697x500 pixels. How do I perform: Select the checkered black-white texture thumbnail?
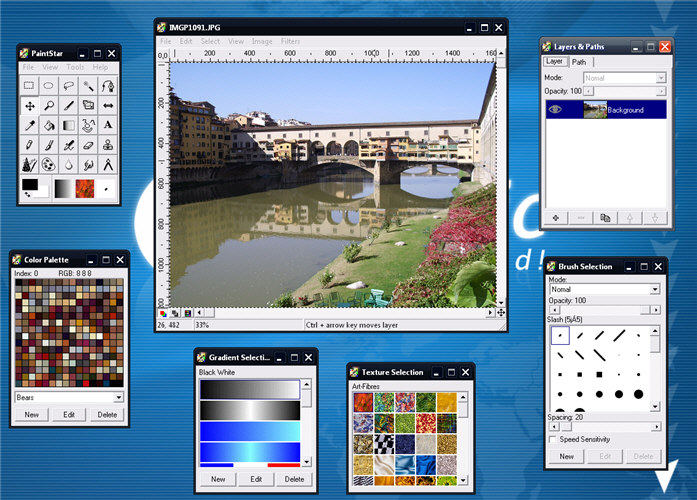pyautogui.click(x=383, y=444)
